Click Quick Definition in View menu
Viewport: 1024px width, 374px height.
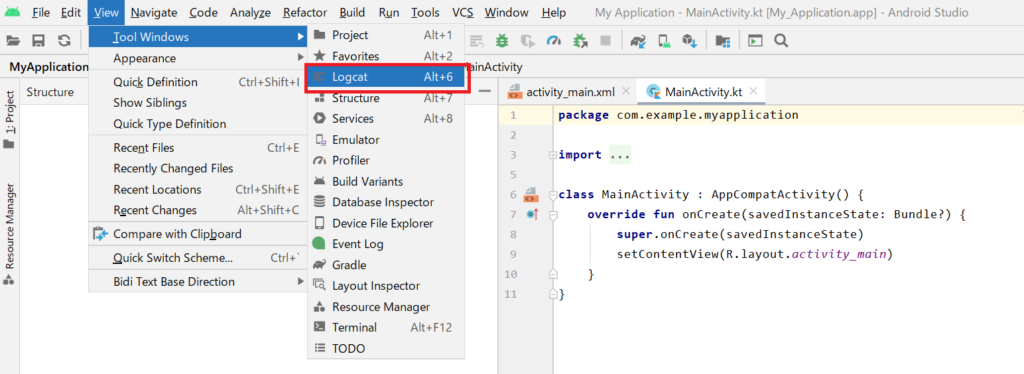(x=198, y=82)
